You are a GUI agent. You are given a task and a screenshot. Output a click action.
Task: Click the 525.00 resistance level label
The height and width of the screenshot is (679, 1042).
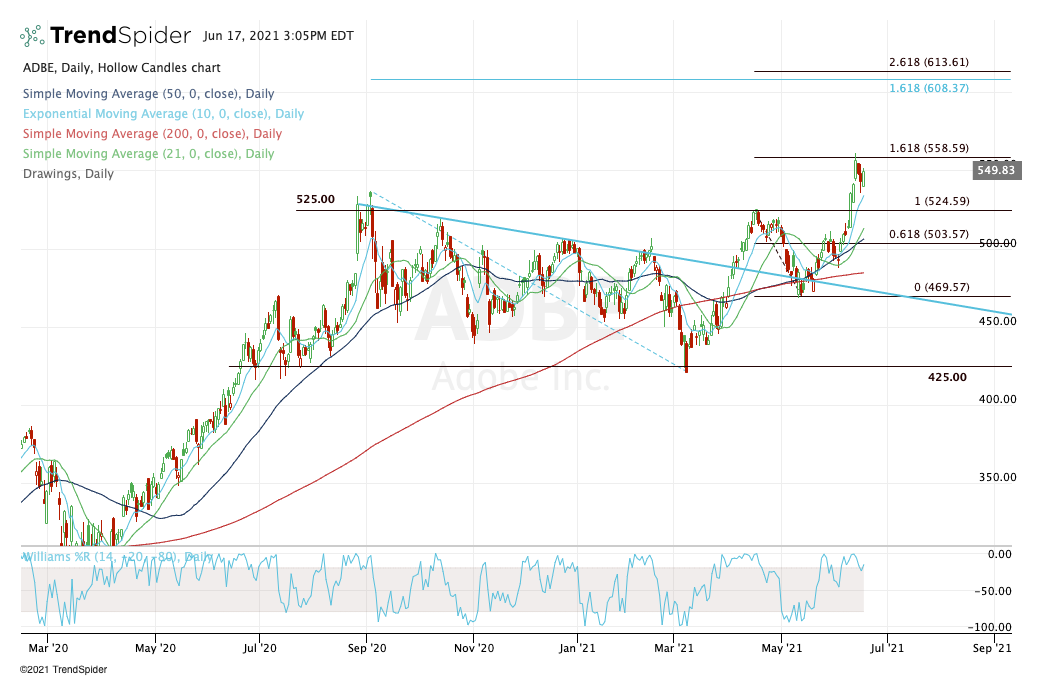(316, 199)
